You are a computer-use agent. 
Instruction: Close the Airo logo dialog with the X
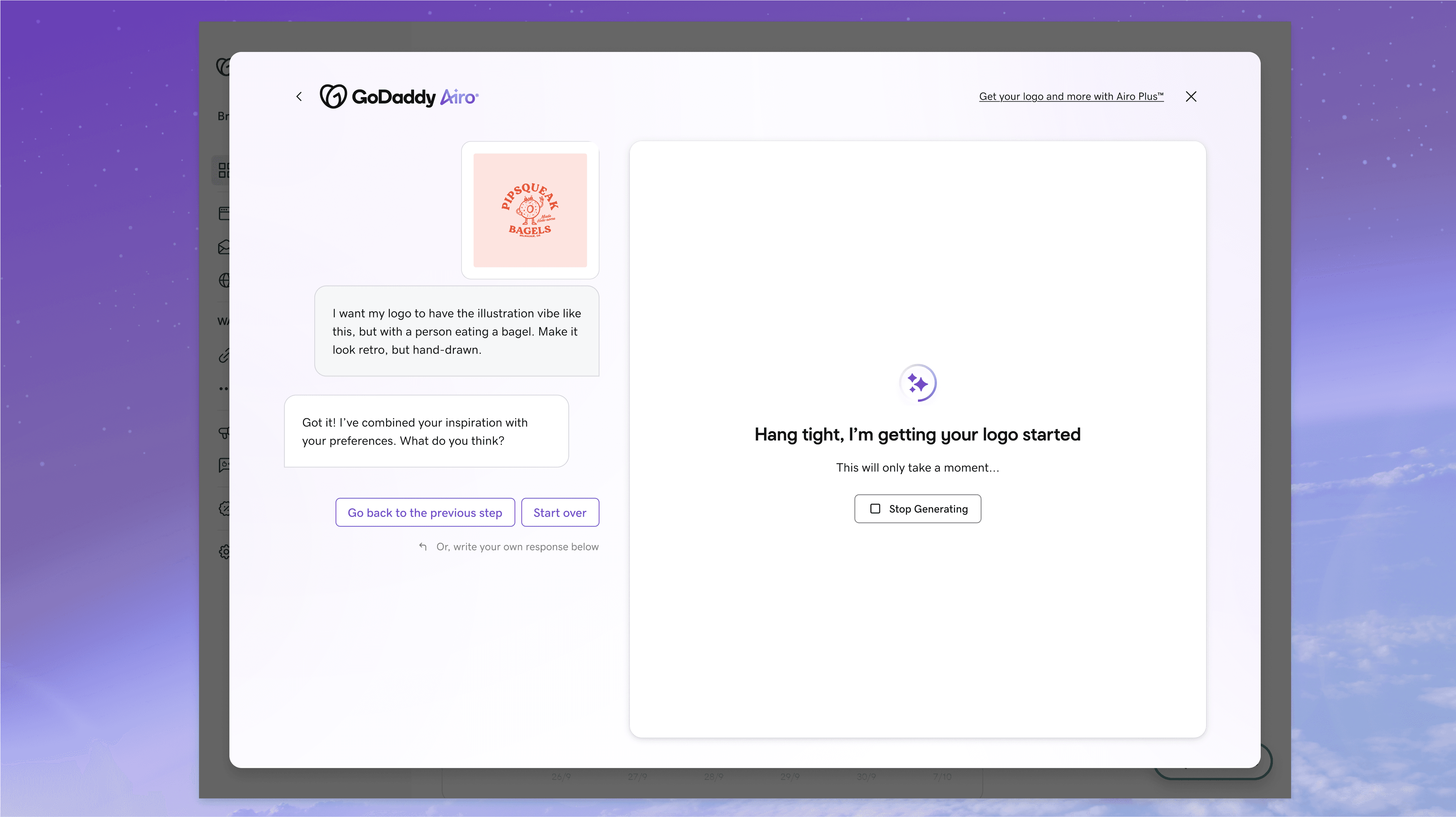click(1191, 97)
